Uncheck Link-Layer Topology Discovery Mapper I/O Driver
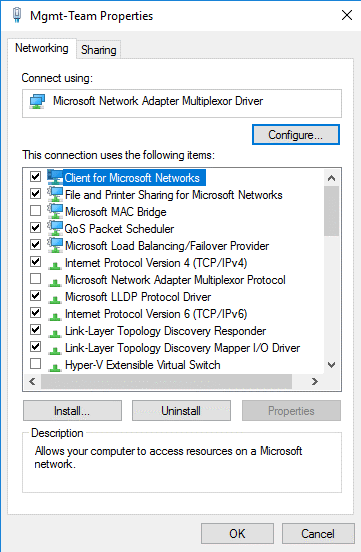The width and height of the screenshot is (361, 552). 35,346
